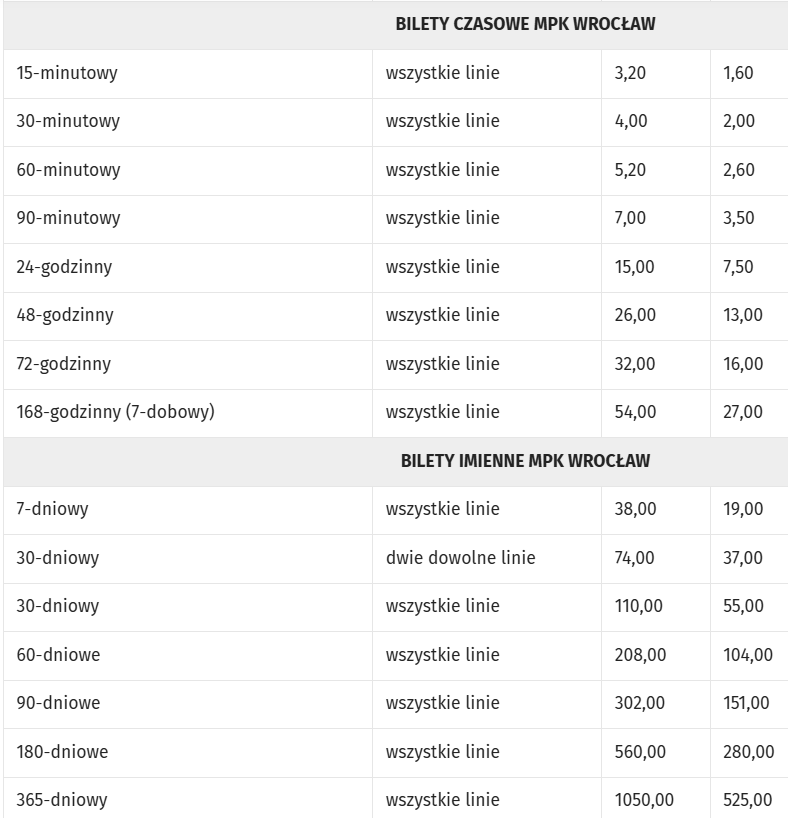This screenshot has width=788, height=818.
Task: Select the "180-dniowe" ticket label
Action: click(62, 752)
